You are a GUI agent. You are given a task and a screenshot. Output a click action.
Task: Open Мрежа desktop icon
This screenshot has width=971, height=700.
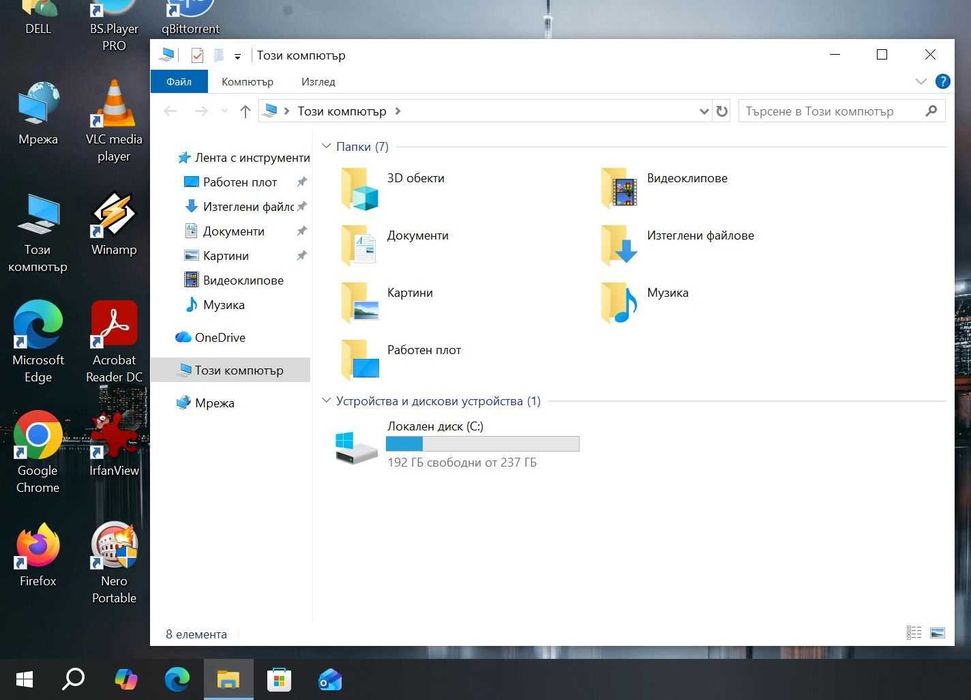click(38, 113)
